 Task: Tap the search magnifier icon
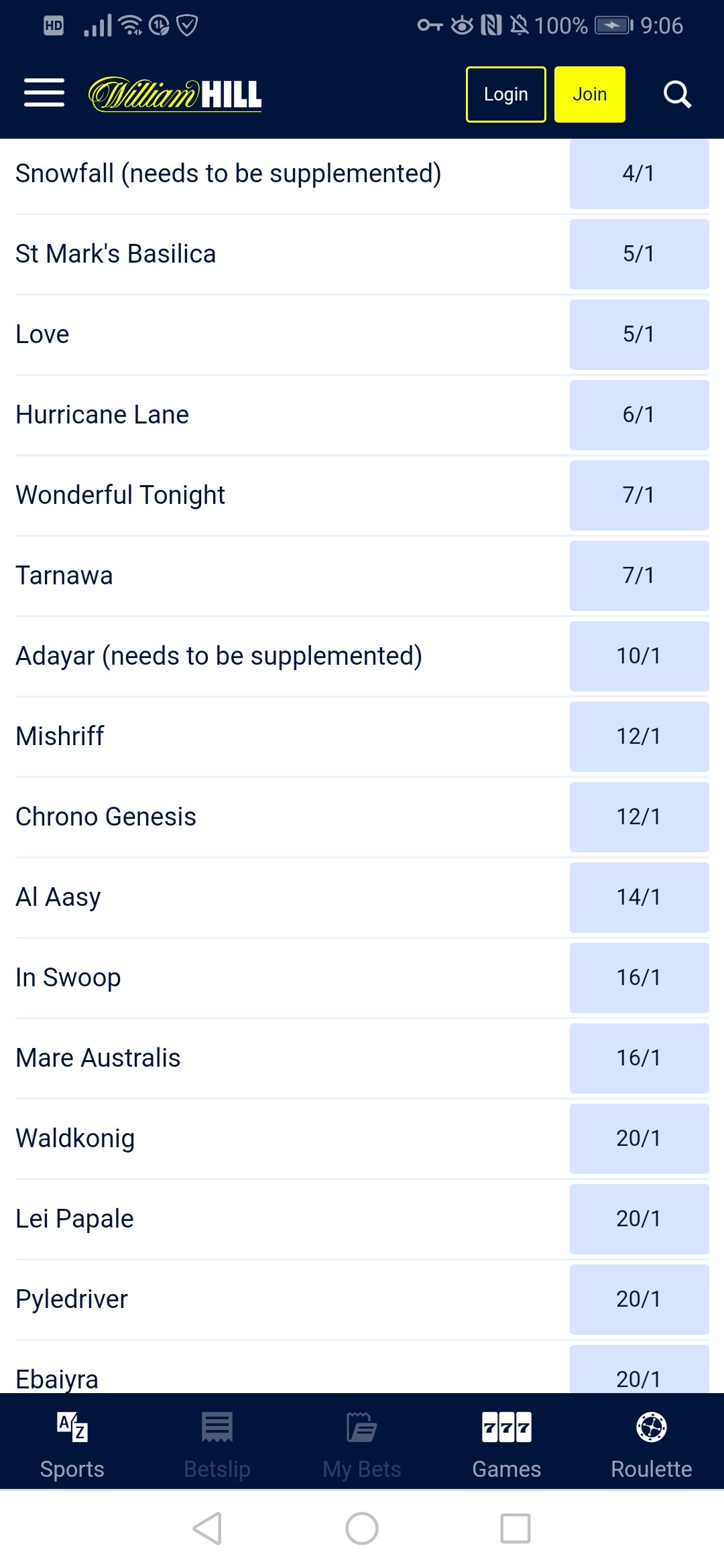click(677, 94)
